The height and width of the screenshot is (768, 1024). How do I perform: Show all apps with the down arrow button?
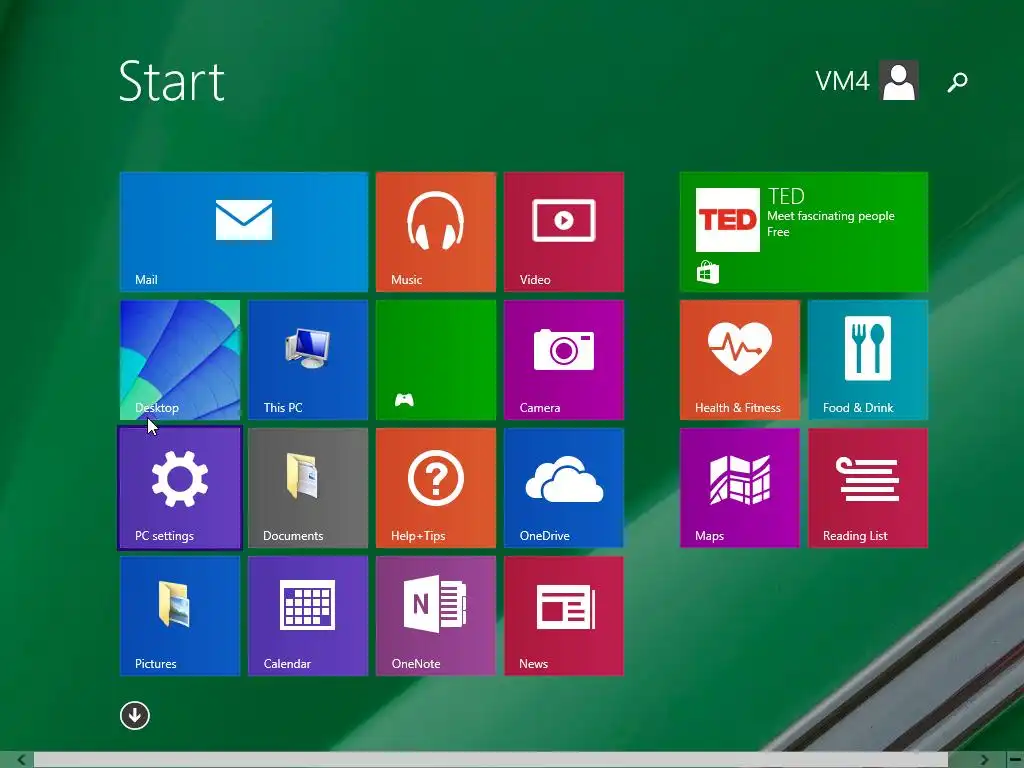click(135, 715)
